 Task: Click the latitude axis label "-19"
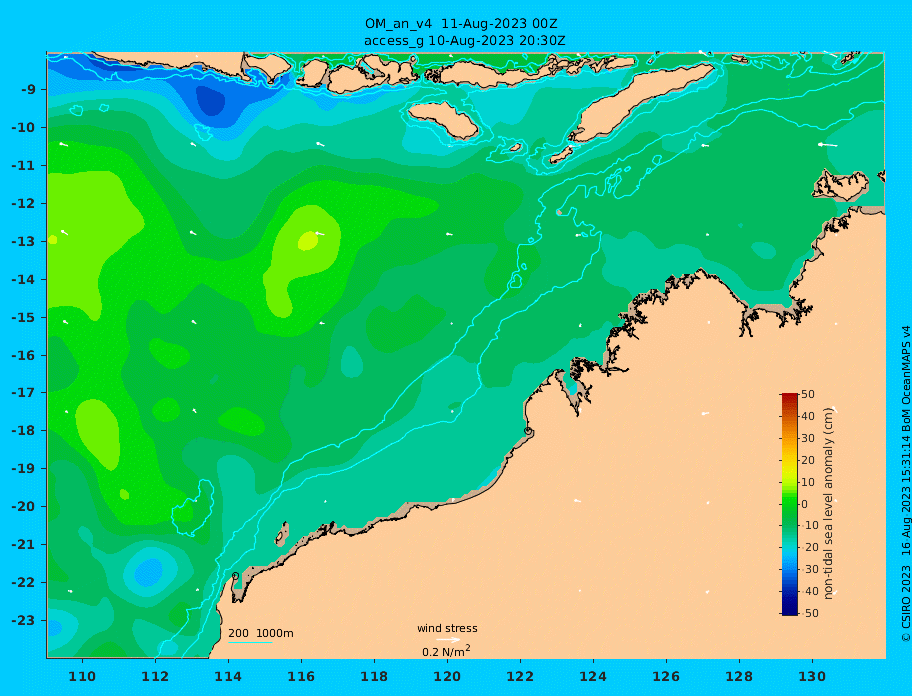coord(24,468)
